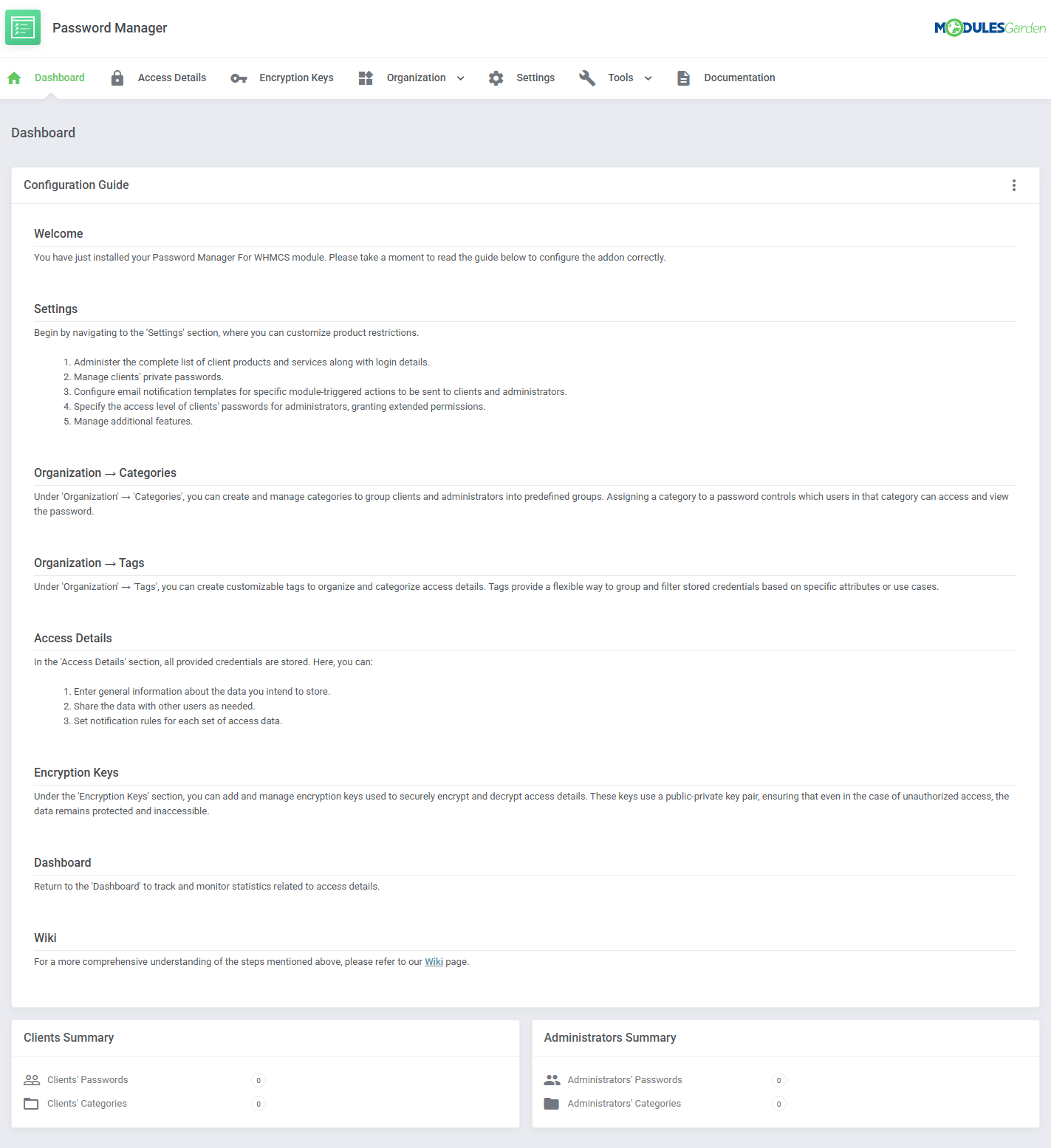The width and height of the screenshot is (1051, 1148).
Task: Click the Clients' Categories count badge
Action: 259,1104
